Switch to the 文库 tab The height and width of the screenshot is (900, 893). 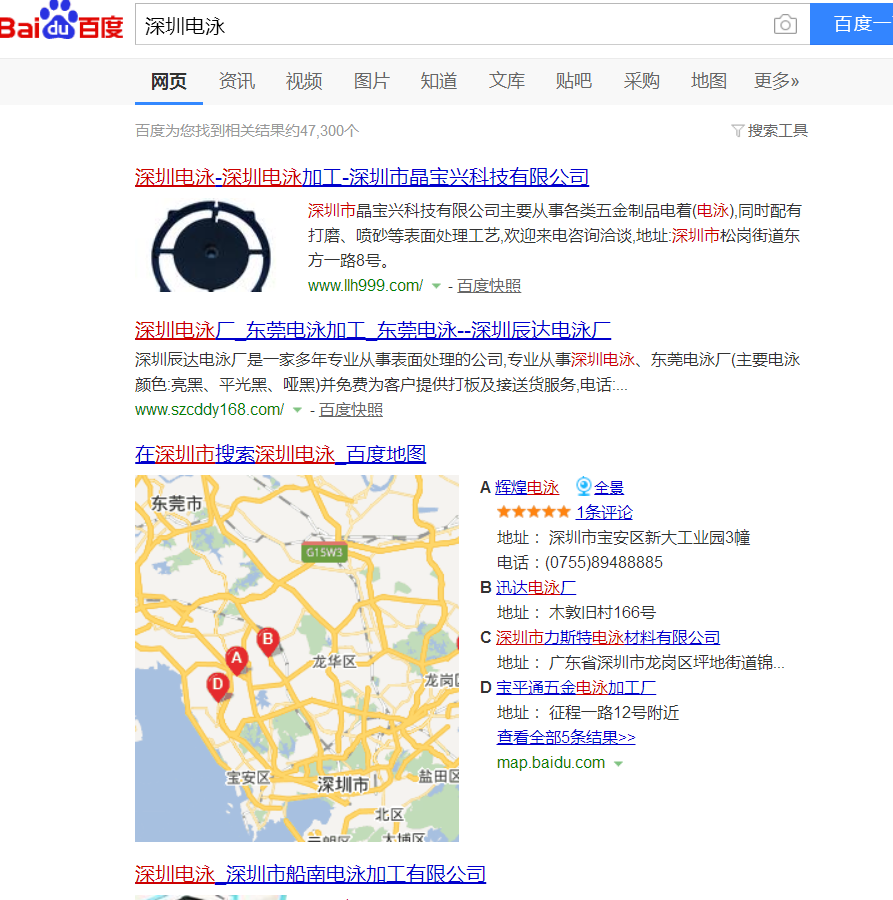pos(507,81)
